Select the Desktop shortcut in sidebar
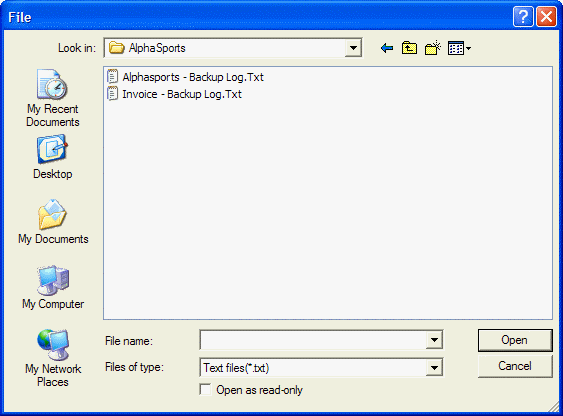Viewport: 563px width, 416px height. [x=52, y=157]
